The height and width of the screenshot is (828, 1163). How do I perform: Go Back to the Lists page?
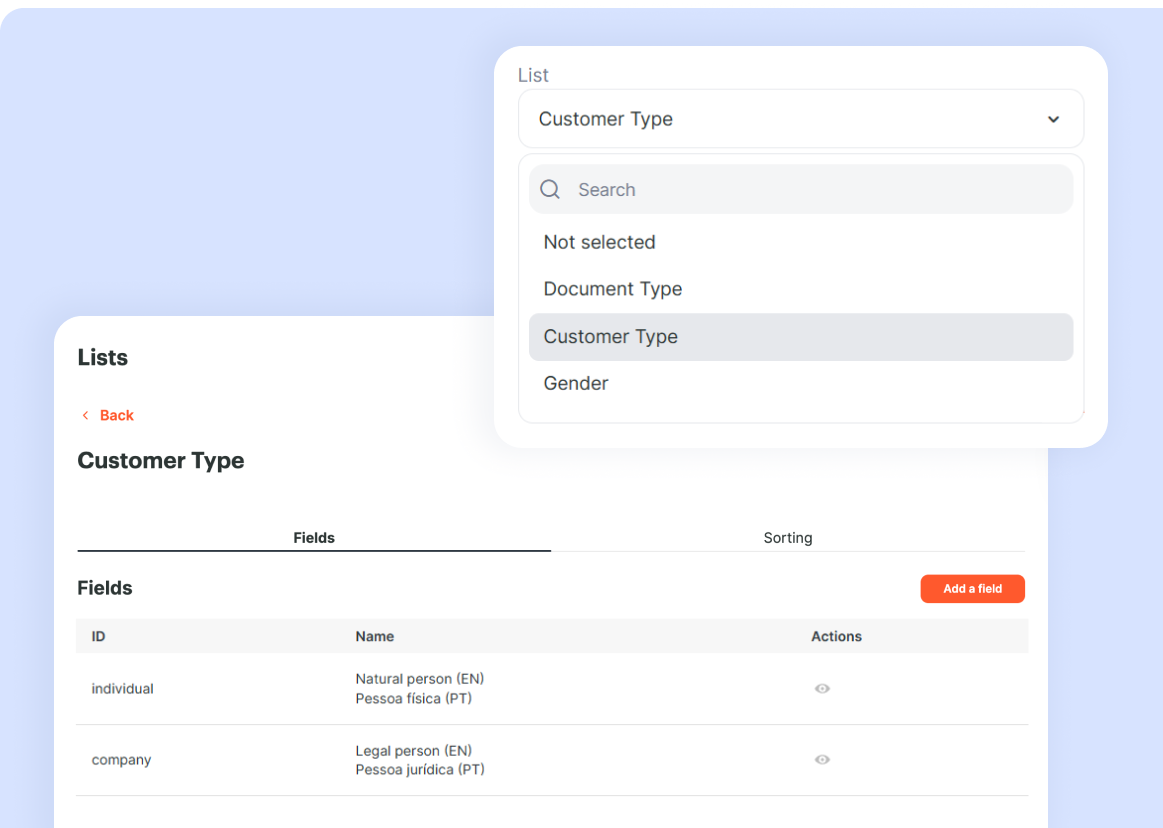click(x=108, y=415)
